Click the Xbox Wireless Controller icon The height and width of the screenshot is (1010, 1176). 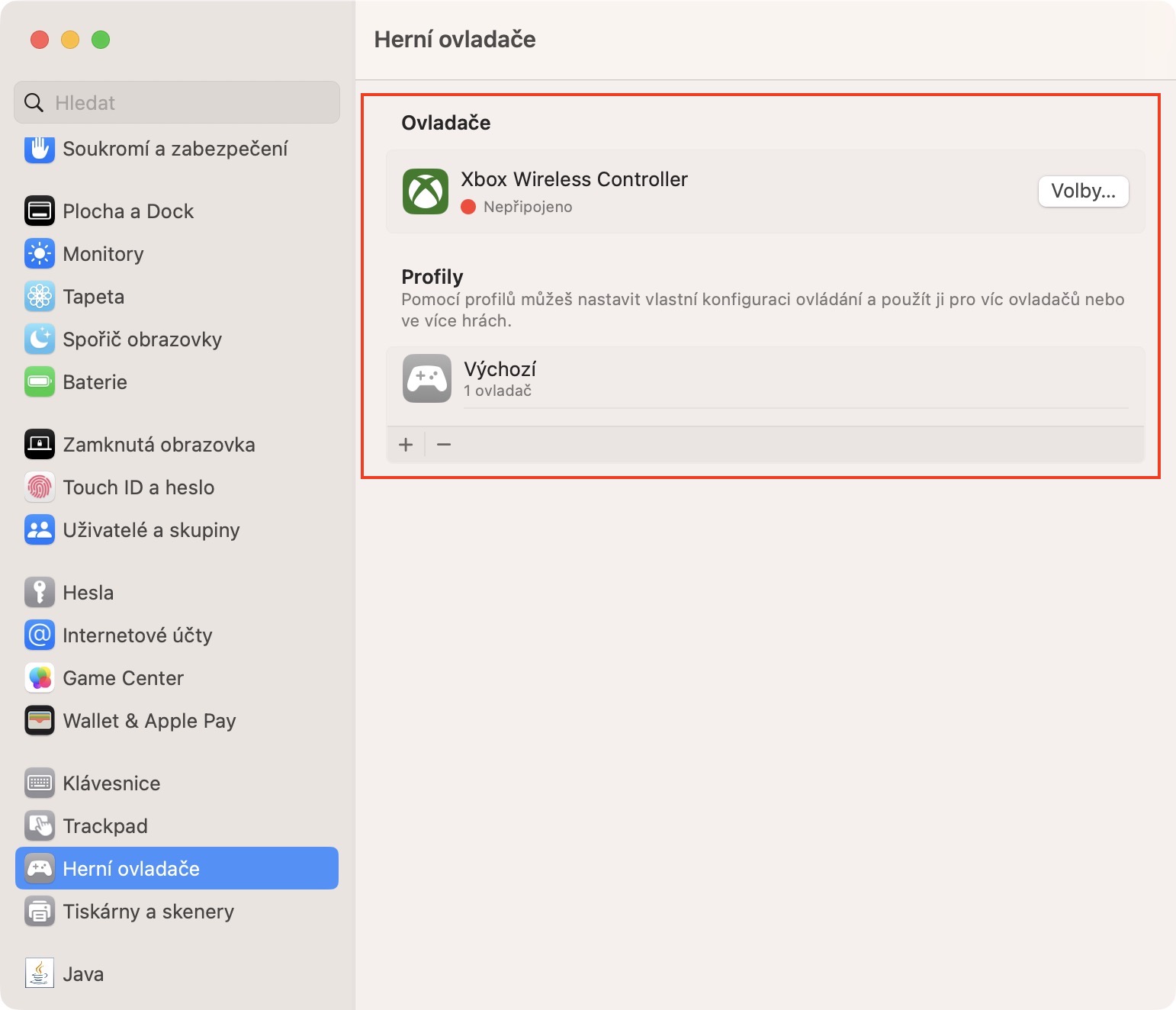point(425,191)
